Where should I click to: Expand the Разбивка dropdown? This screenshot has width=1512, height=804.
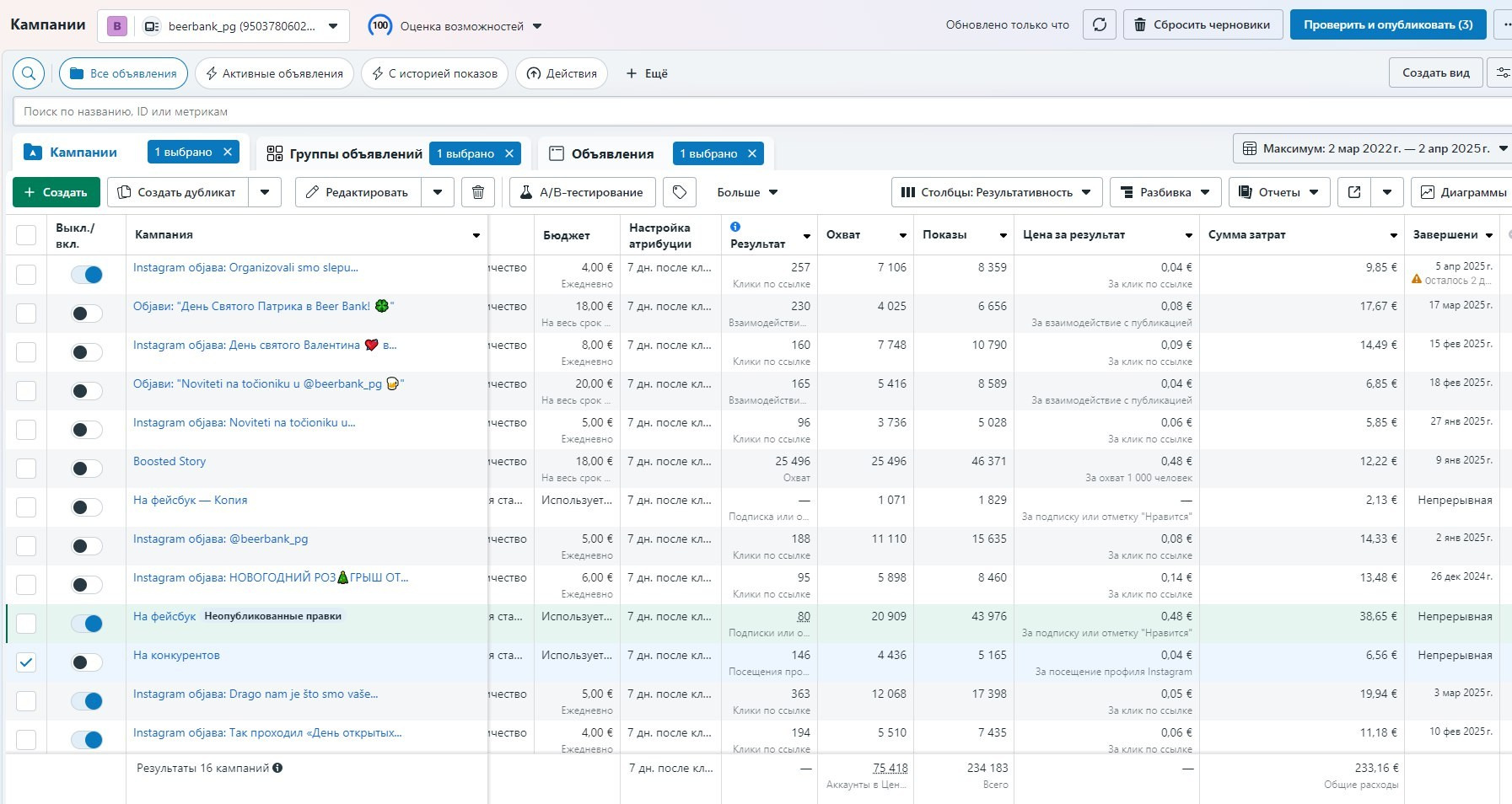(1165, 192)
